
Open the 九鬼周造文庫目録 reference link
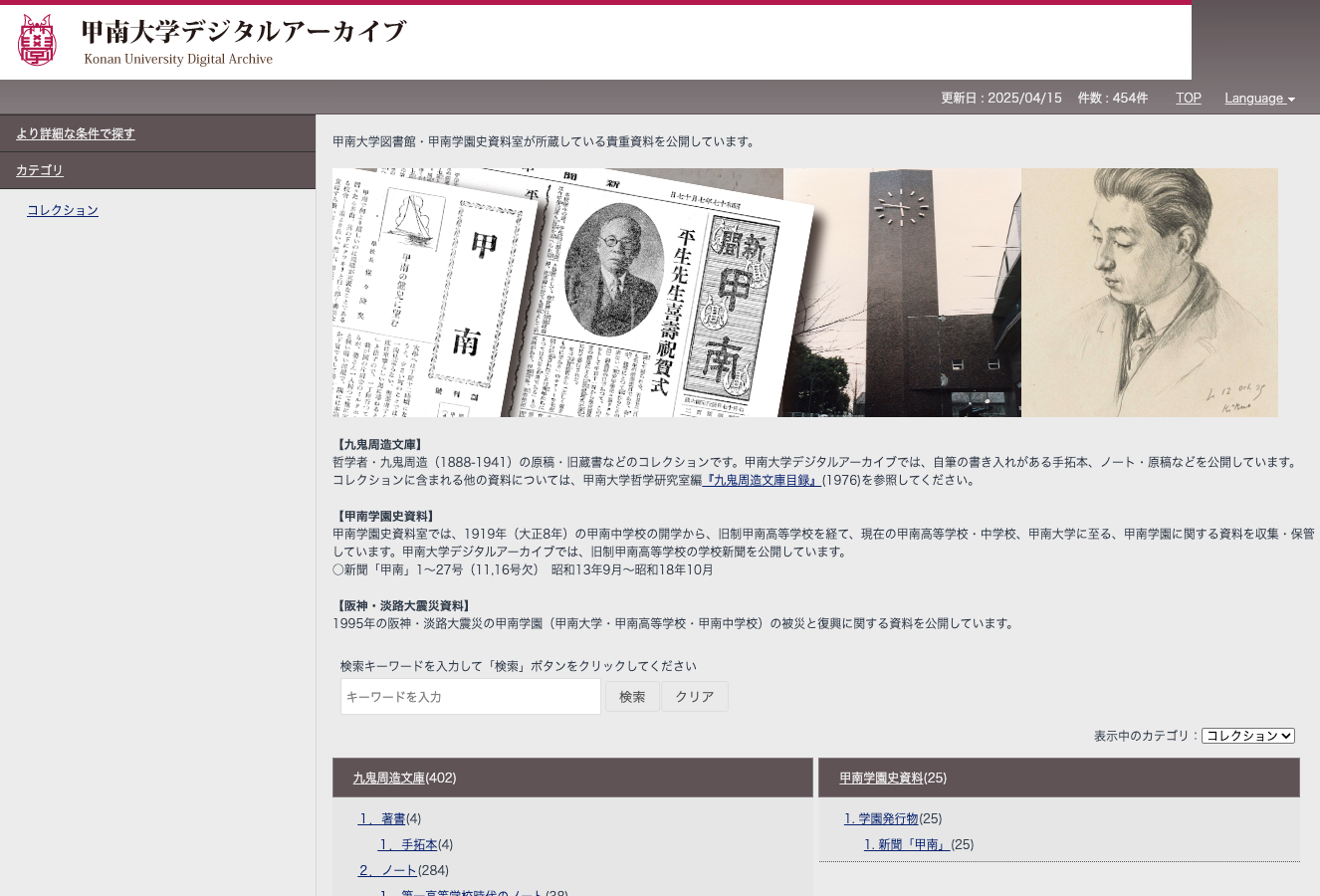tap(762, 480)
